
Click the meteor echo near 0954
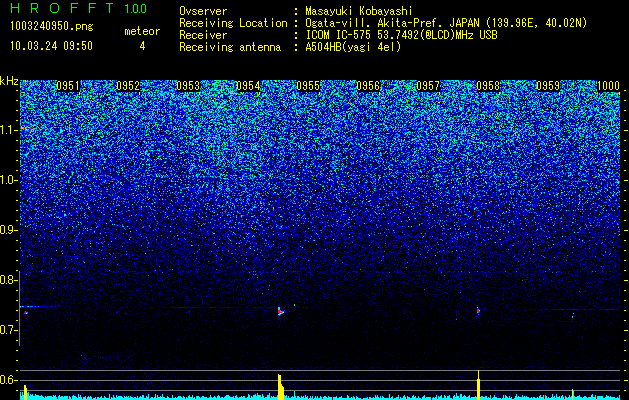pos(280,312)
